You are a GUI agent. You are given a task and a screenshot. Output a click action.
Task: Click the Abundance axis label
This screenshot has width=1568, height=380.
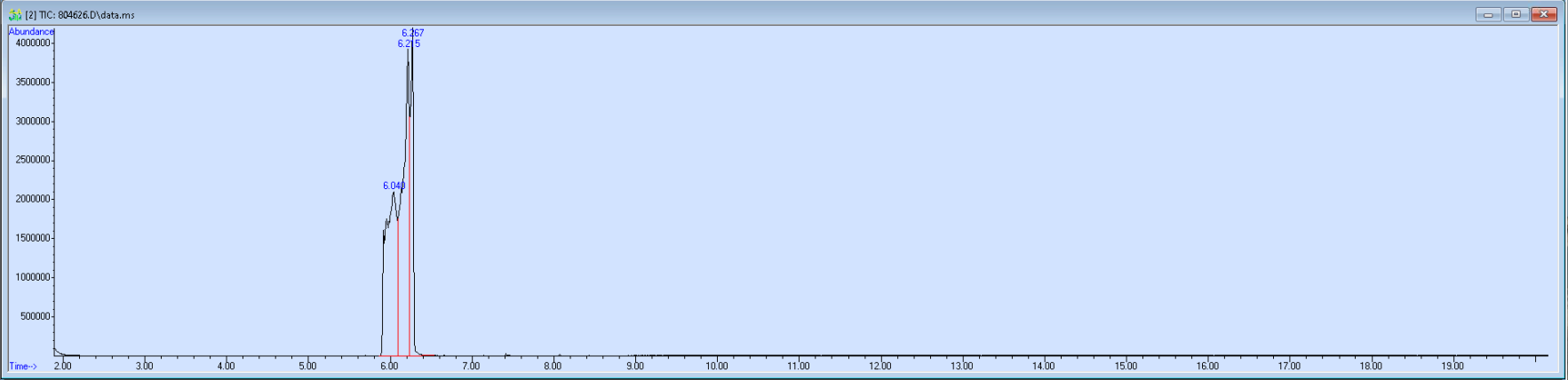pyautogui.click(x=31, y=31)
